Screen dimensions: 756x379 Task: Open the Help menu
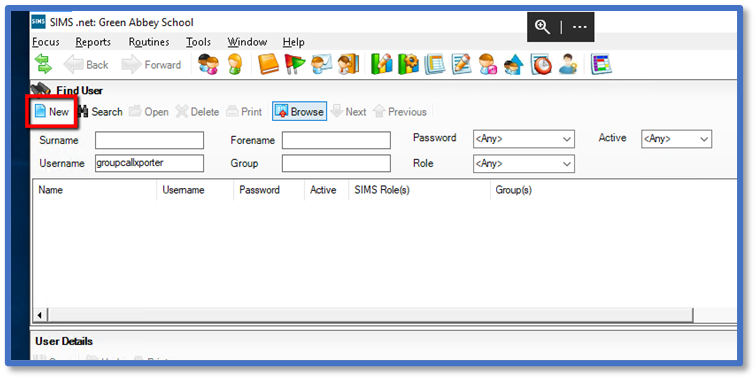point(294,42)
